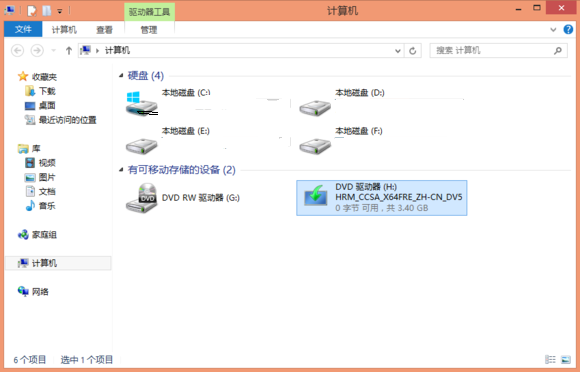Open the recent locations dropdown arrow
The height and width of the screenshot is (372, 580).
coord(54,50)
